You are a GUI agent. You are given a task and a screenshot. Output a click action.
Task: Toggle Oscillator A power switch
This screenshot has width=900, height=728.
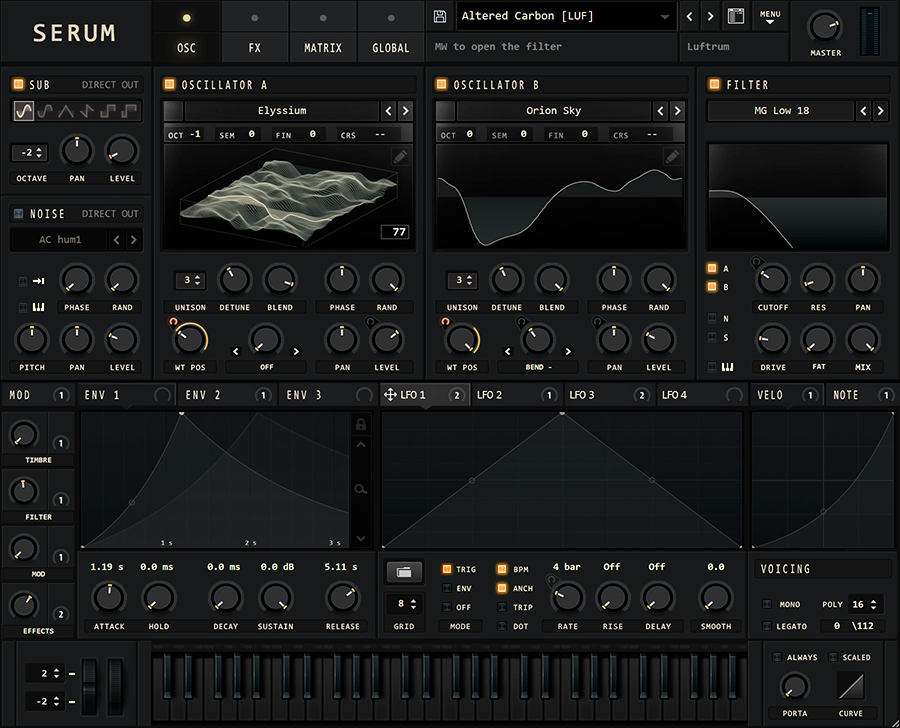[x=169, y=84]
